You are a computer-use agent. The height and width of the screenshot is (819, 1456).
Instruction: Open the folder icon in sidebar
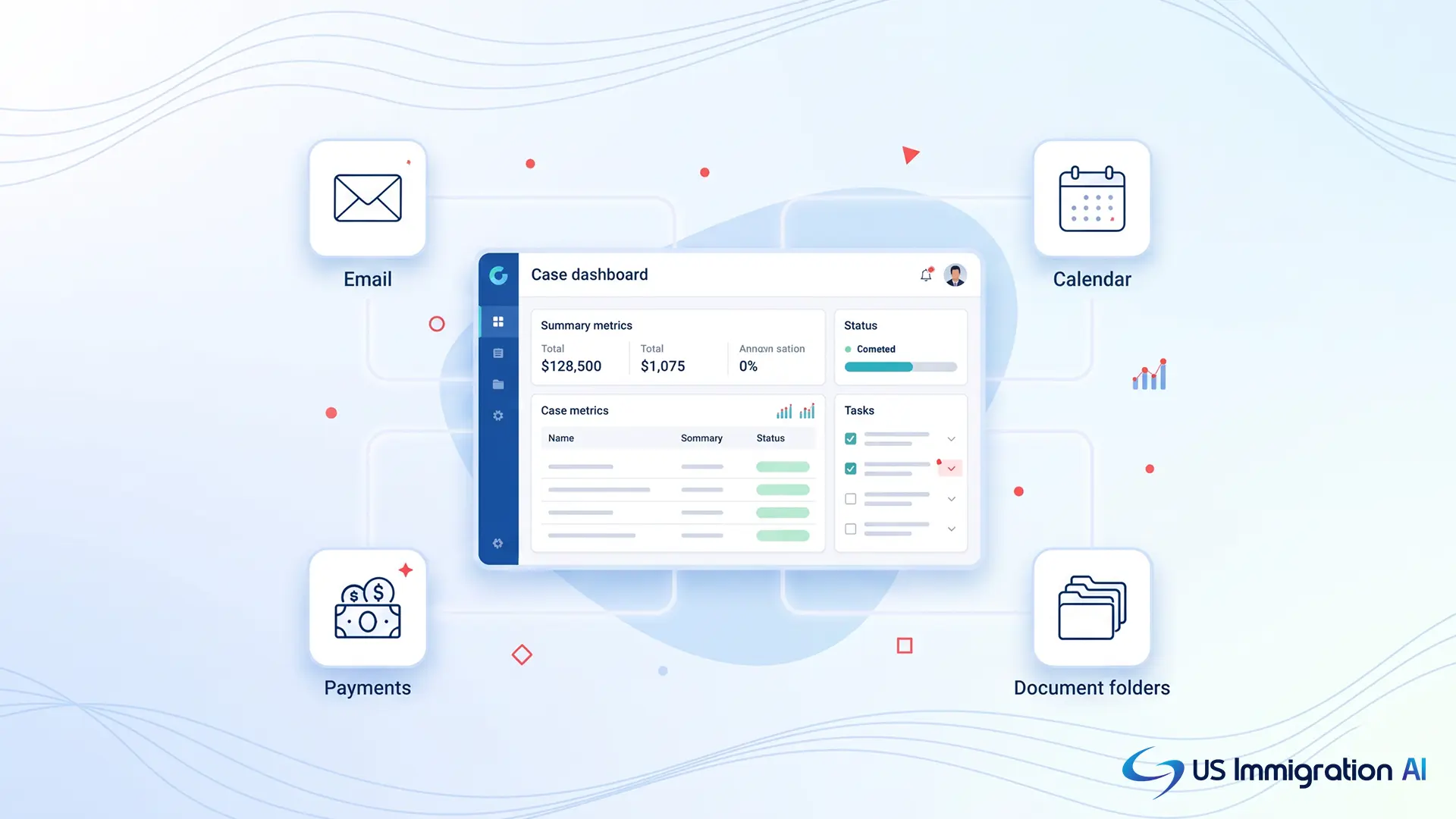tap(498, 384)
